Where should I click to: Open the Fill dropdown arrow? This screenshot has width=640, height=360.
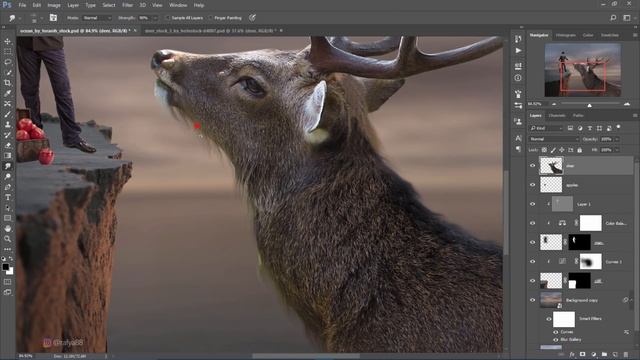[x=617, y=150]
